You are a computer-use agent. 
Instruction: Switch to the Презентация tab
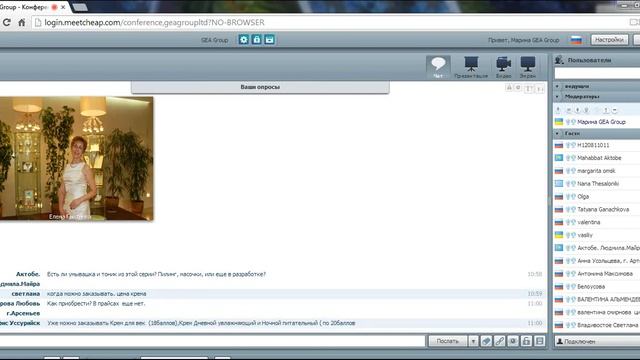click(x=471, y=67)
